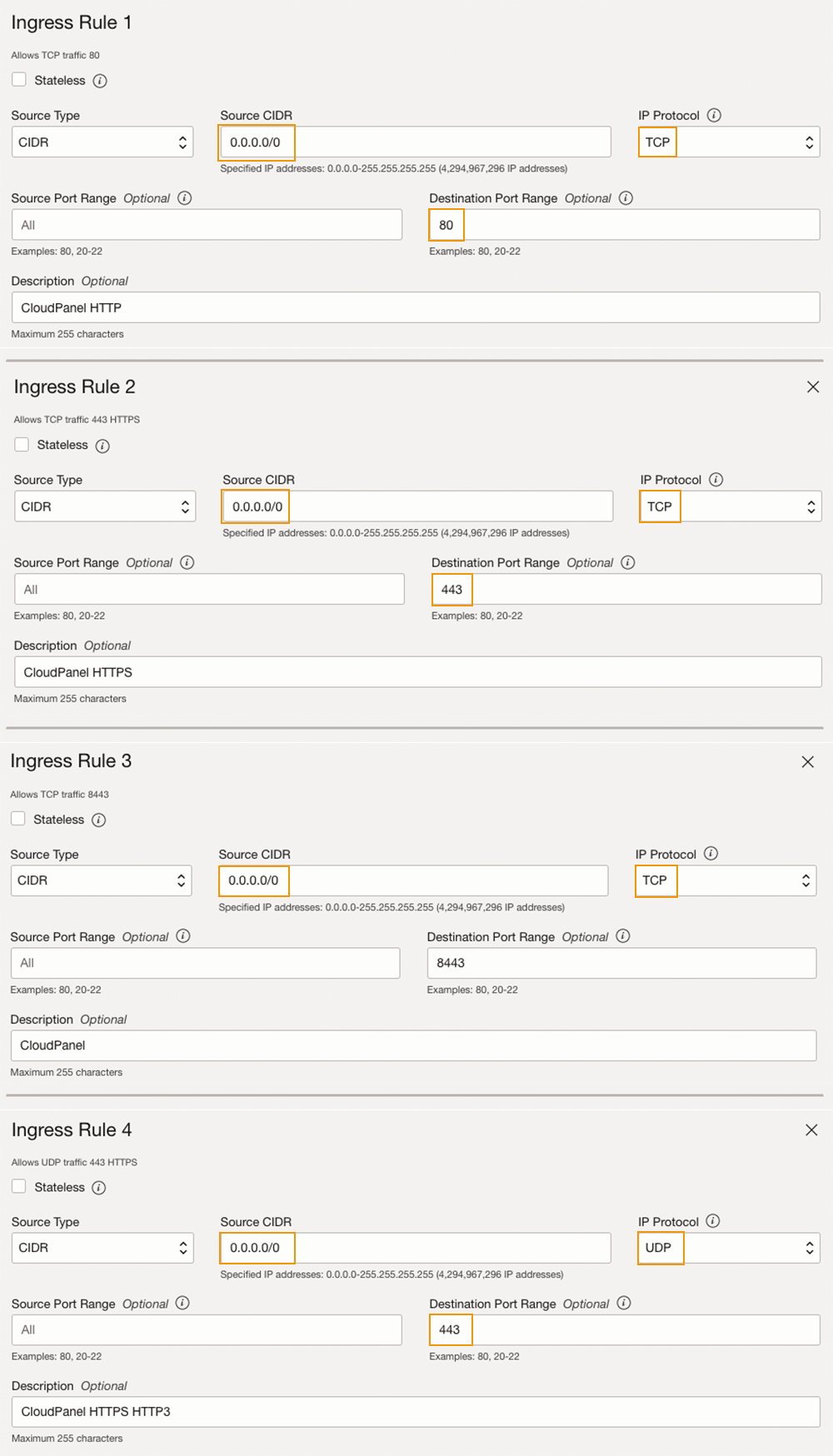Enable Stateless checkbox for Ingress Rule 1
833x1456 pixels.
tap(19, 80)
